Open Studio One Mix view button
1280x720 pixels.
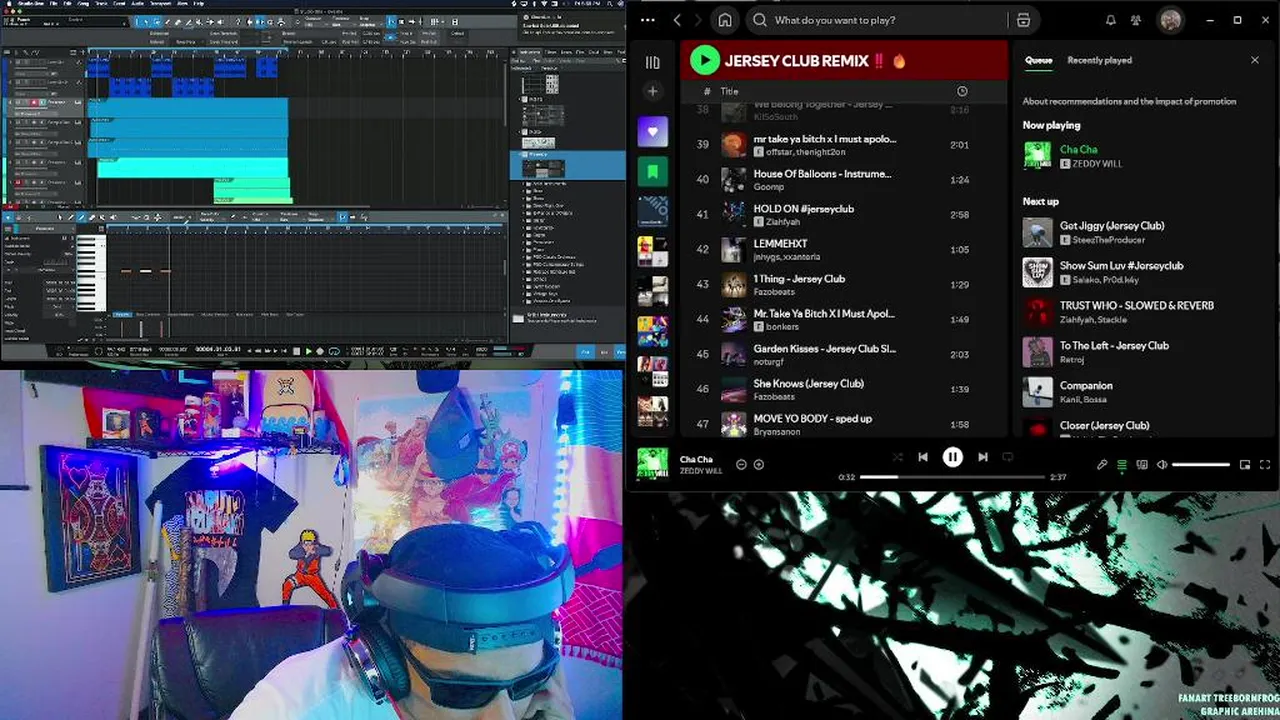(604, 352)
